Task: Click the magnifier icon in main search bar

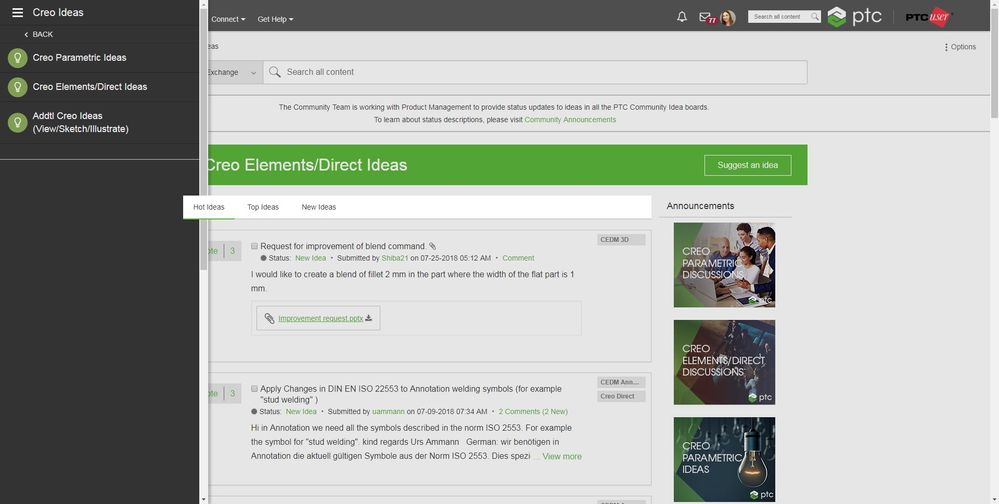Action: (275, 72)
